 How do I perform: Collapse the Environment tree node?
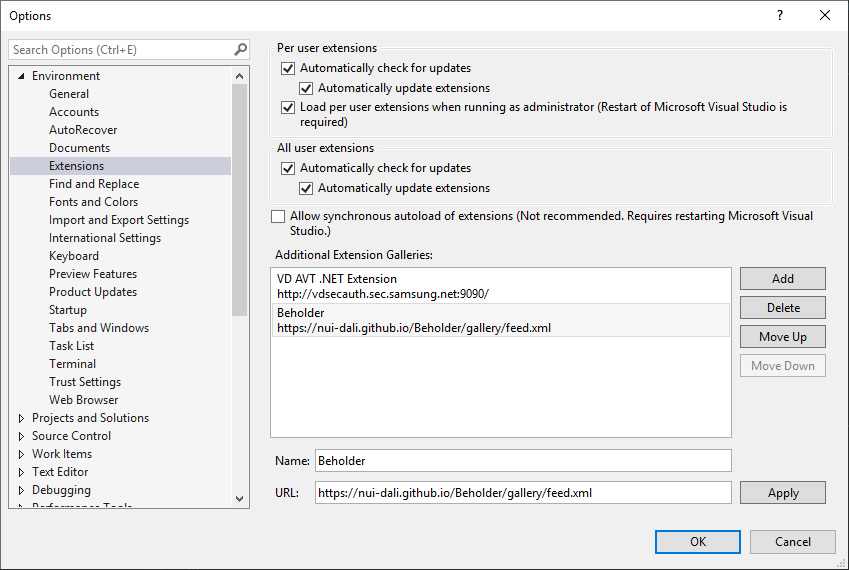[21, 76]
